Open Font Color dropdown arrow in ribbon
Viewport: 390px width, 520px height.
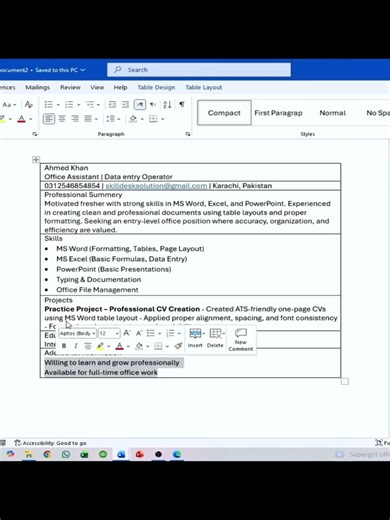point(31,119)
